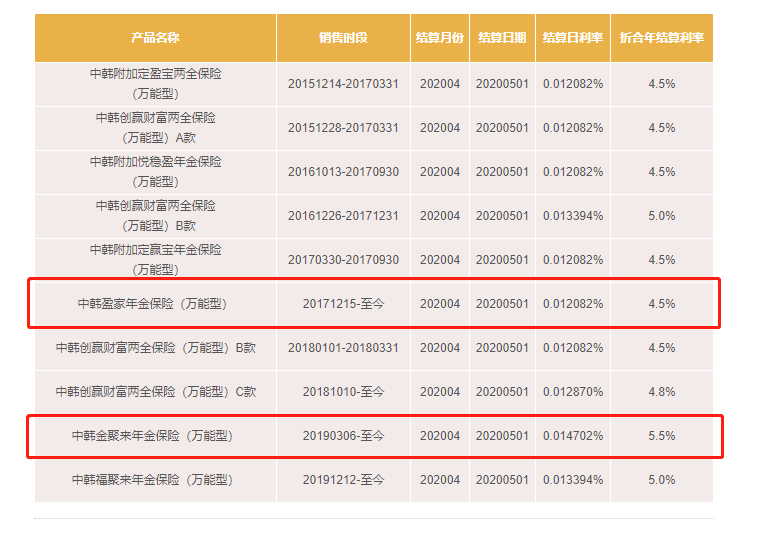Click the 结算日利率 column header
This screenshot has height=536, width=758.
[572, 38]
